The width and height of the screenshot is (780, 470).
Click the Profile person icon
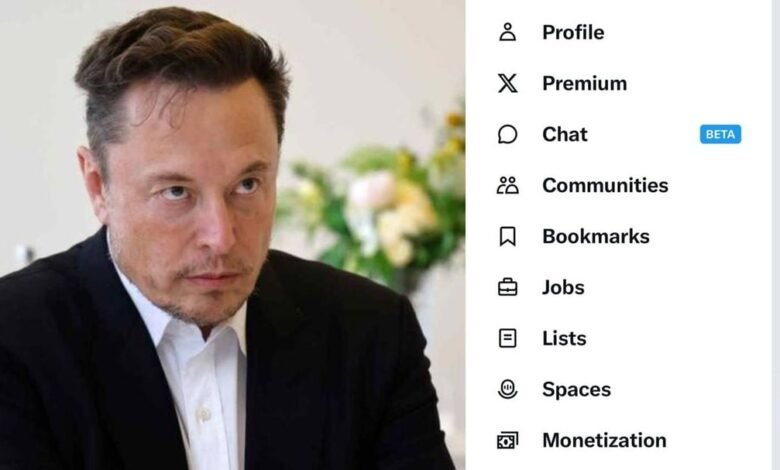click(507, 32)
